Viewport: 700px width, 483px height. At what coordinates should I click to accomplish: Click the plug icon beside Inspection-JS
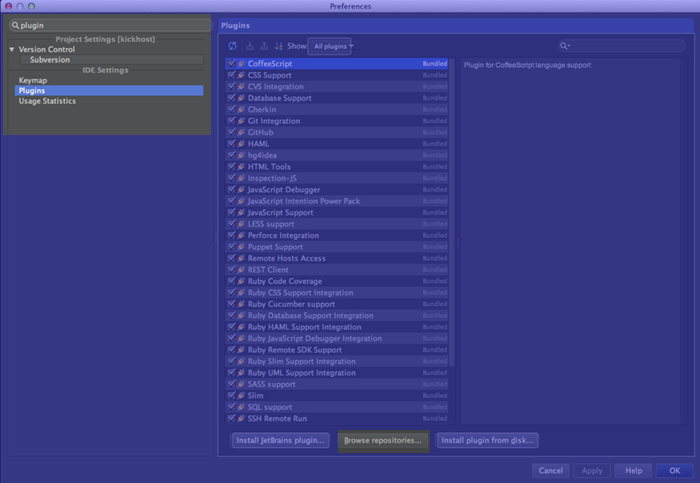click(x=241, y=178)
